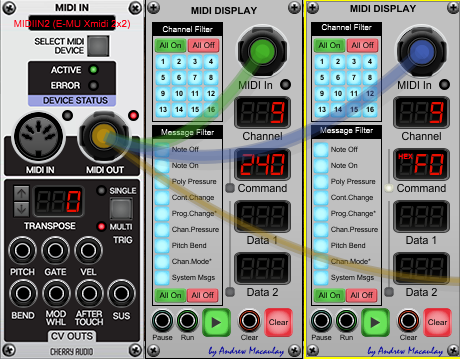460x360 pixels.
Task: Click All Off in left Channel Filter
Action: [x=203, y=45]
